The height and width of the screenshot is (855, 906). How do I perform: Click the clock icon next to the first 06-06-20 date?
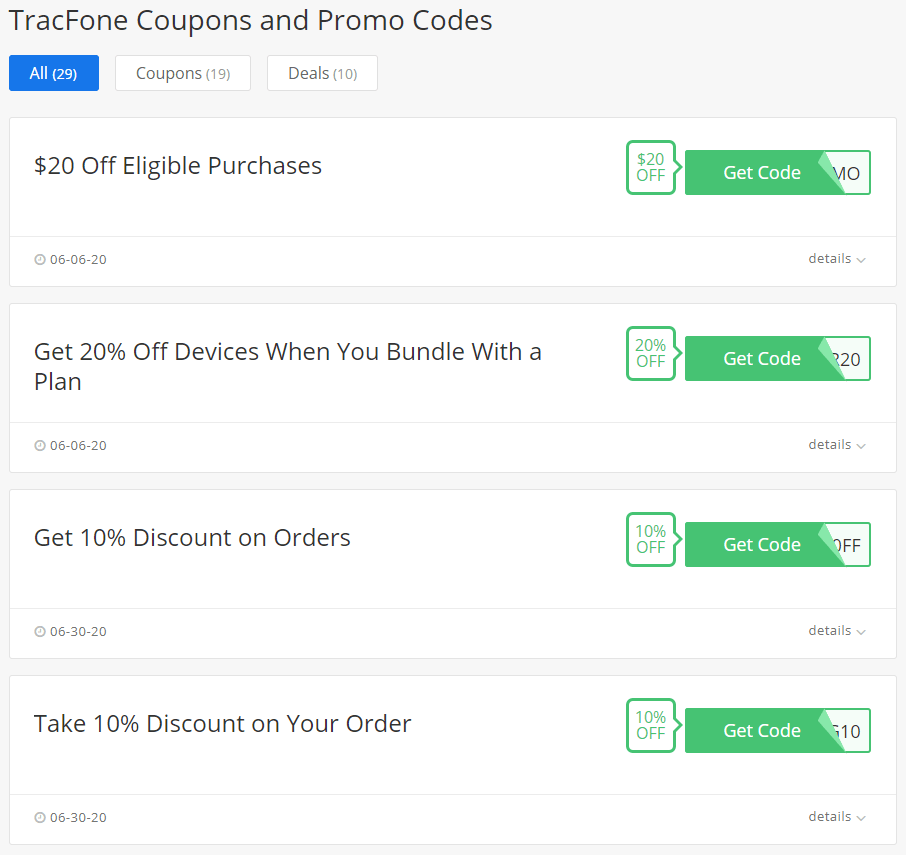(x=40, y=259)
